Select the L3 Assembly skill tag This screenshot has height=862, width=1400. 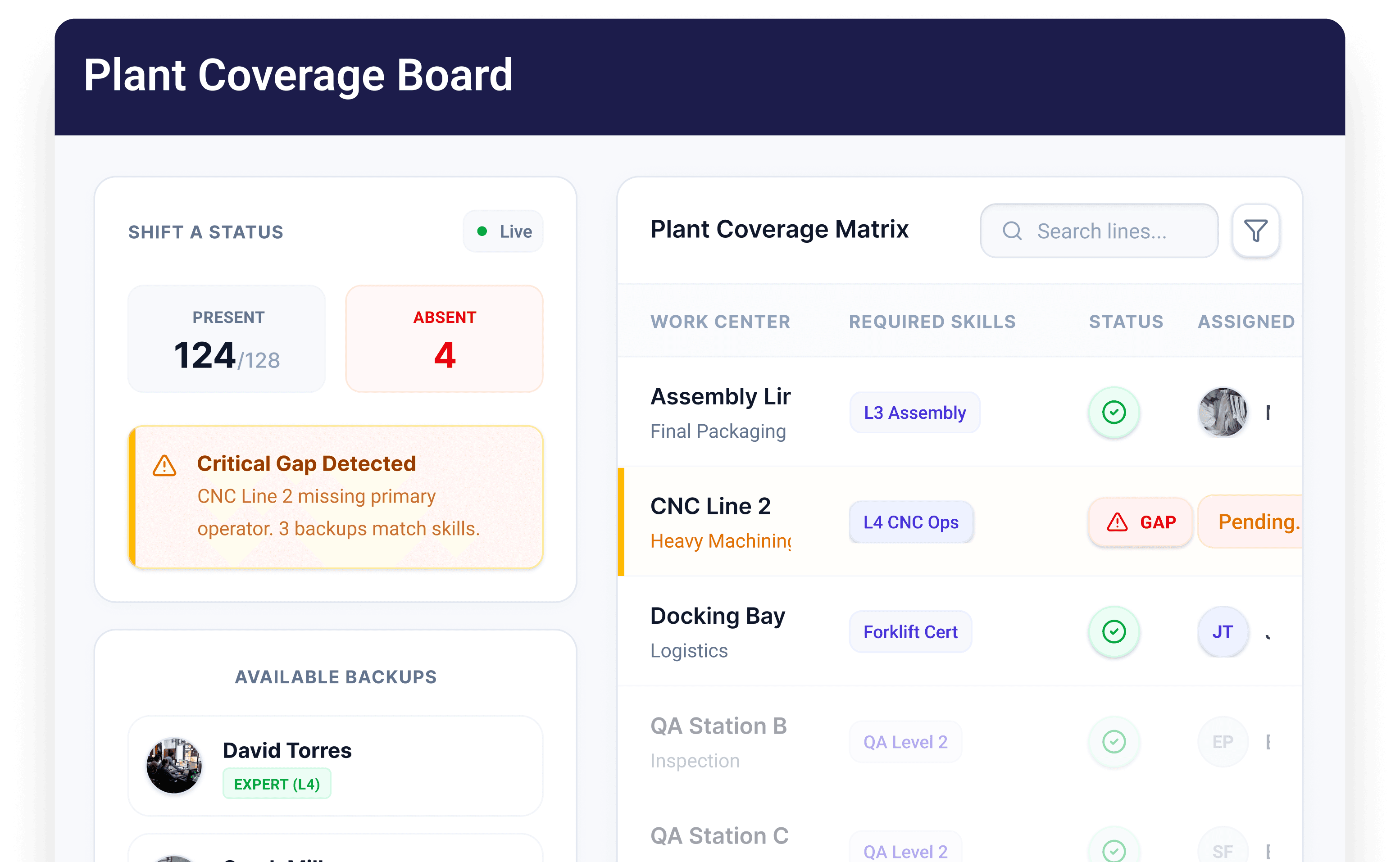pos(915,412)
